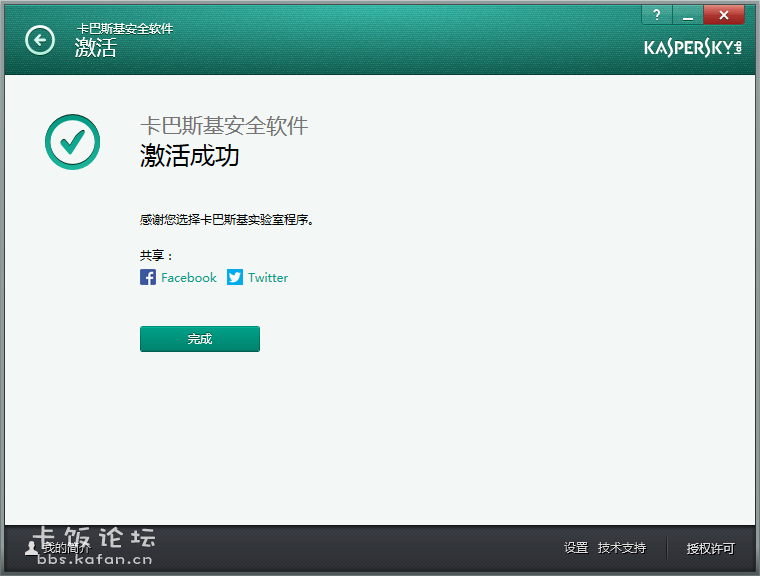760x576 pixels.
Task: Open help with the question mark button
Action: tap(656, 15)
